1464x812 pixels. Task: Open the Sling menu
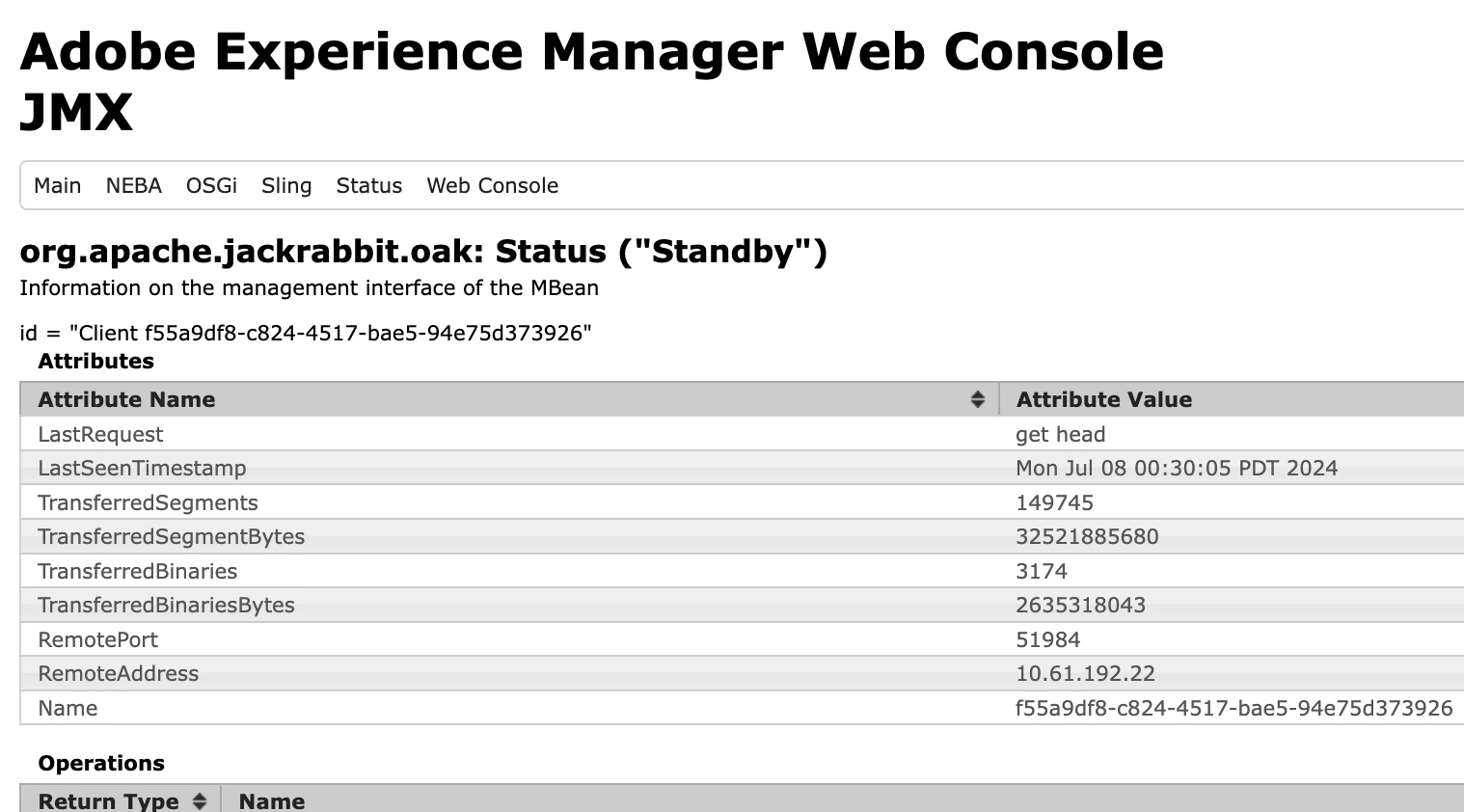286,185
